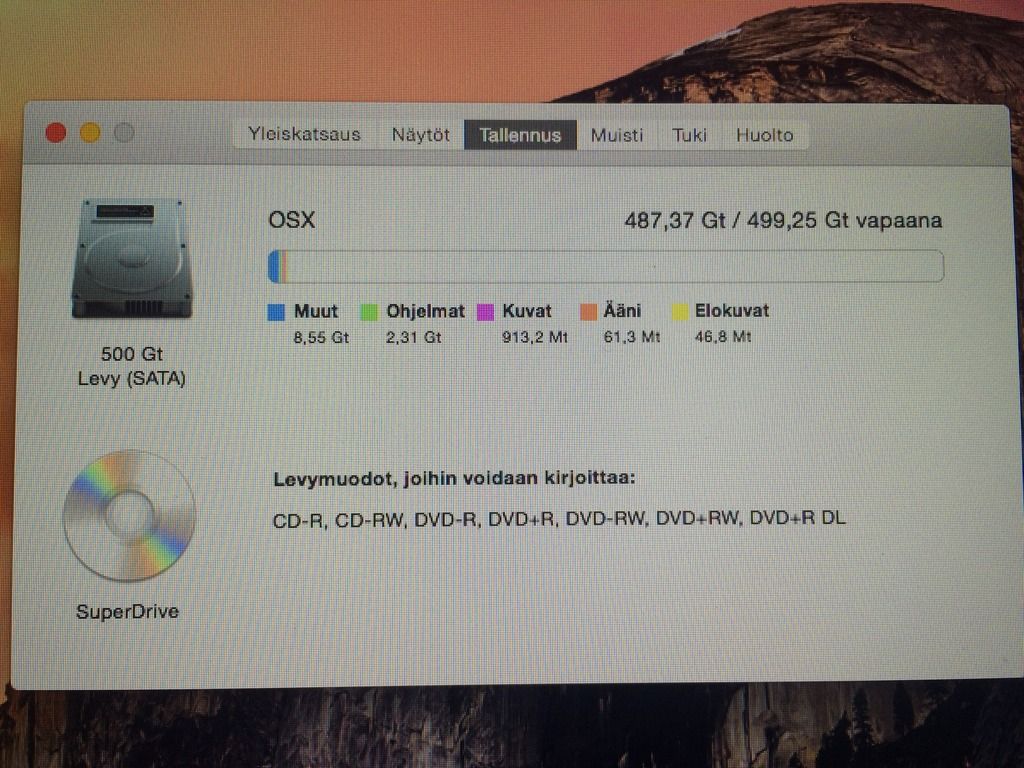
Task: Click the red close window button
Action: [x=56, y=133]
